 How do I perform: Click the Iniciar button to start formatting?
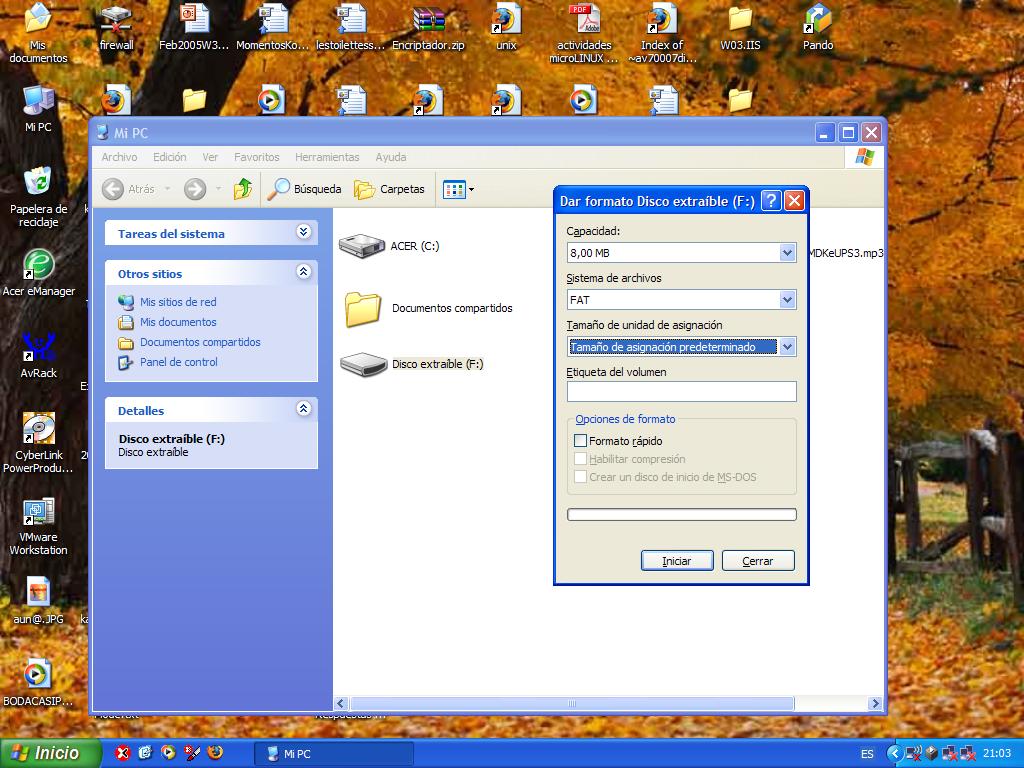677,560
